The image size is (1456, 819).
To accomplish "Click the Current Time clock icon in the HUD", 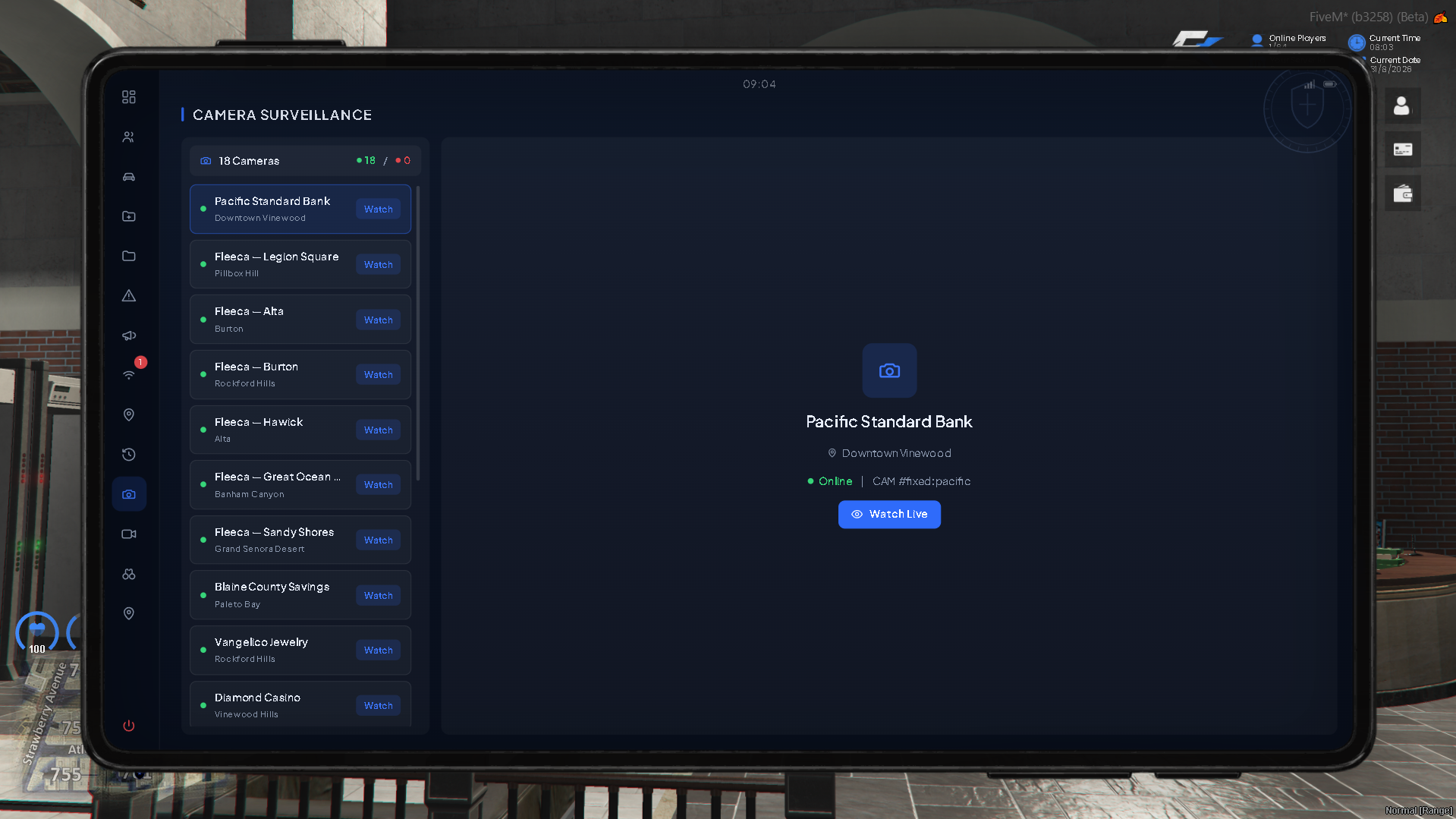I will 1357,43.
